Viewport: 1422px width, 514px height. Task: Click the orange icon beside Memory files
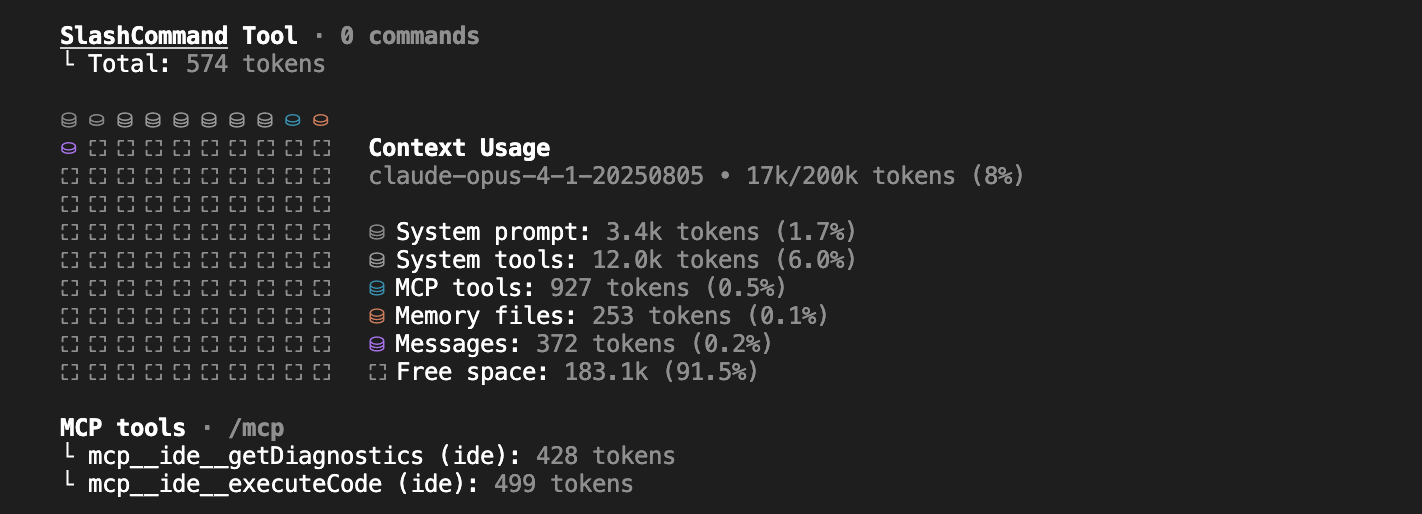coord(377,317)
